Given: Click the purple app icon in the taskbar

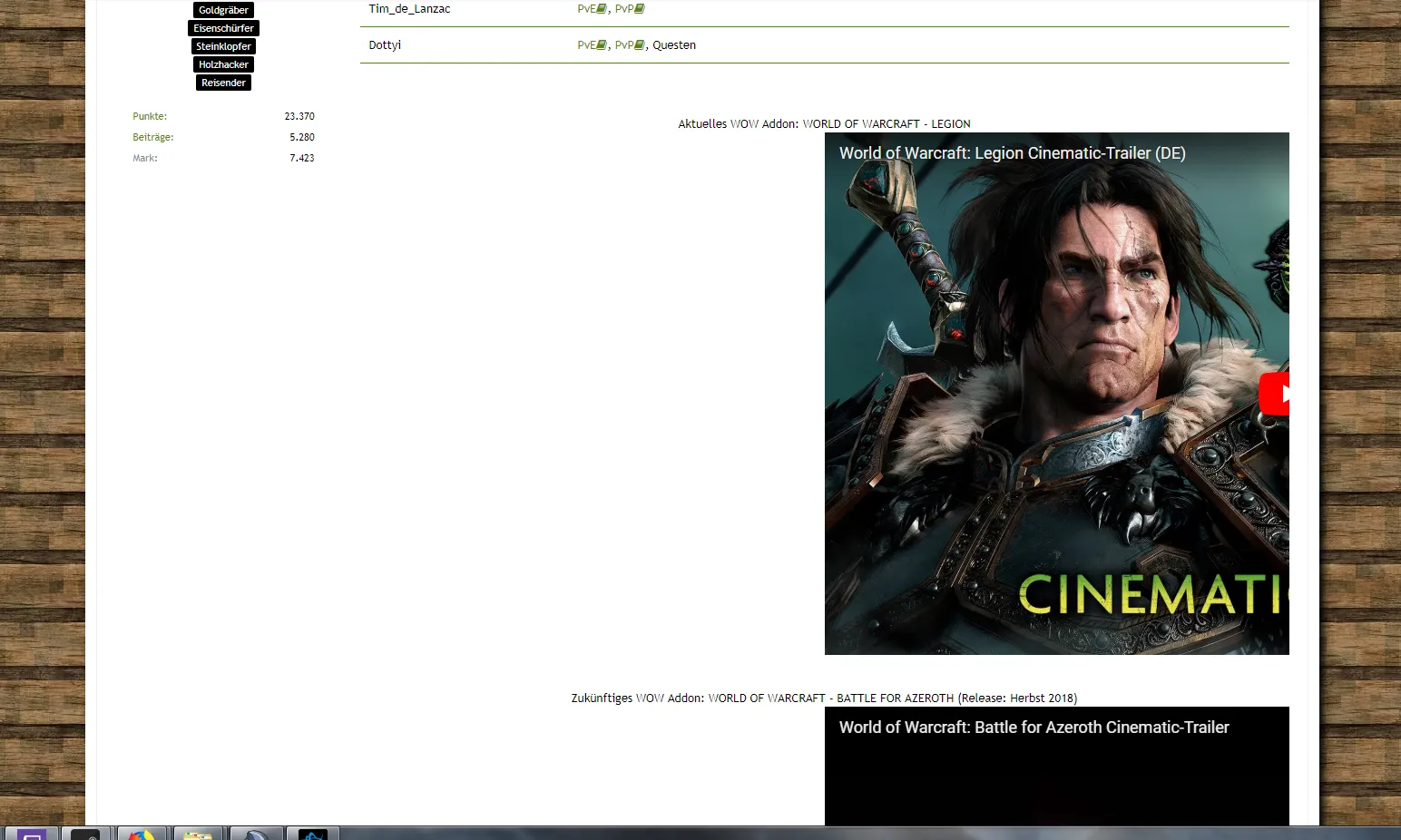Looking at the screenshot, I should [x=32, y=835].
